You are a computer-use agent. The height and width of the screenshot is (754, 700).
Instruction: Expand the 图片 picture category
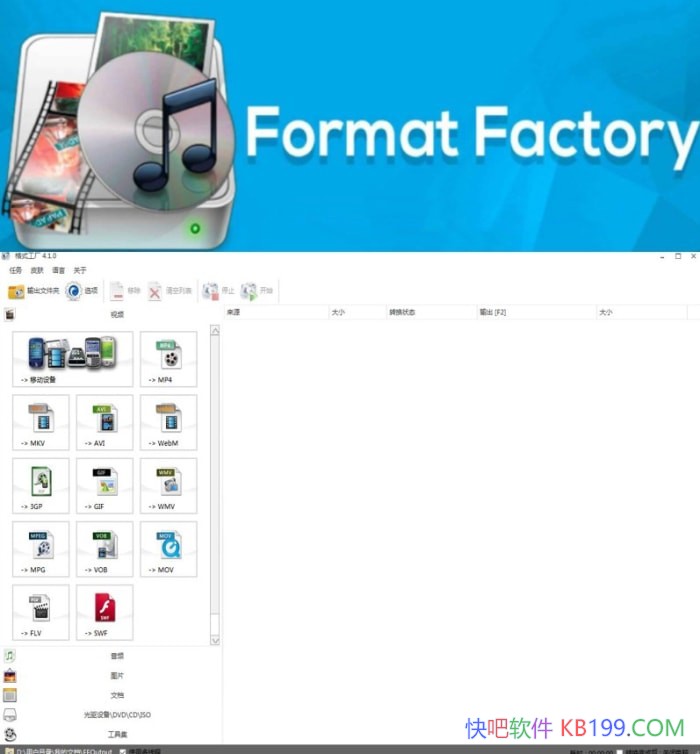pos(116,676)
